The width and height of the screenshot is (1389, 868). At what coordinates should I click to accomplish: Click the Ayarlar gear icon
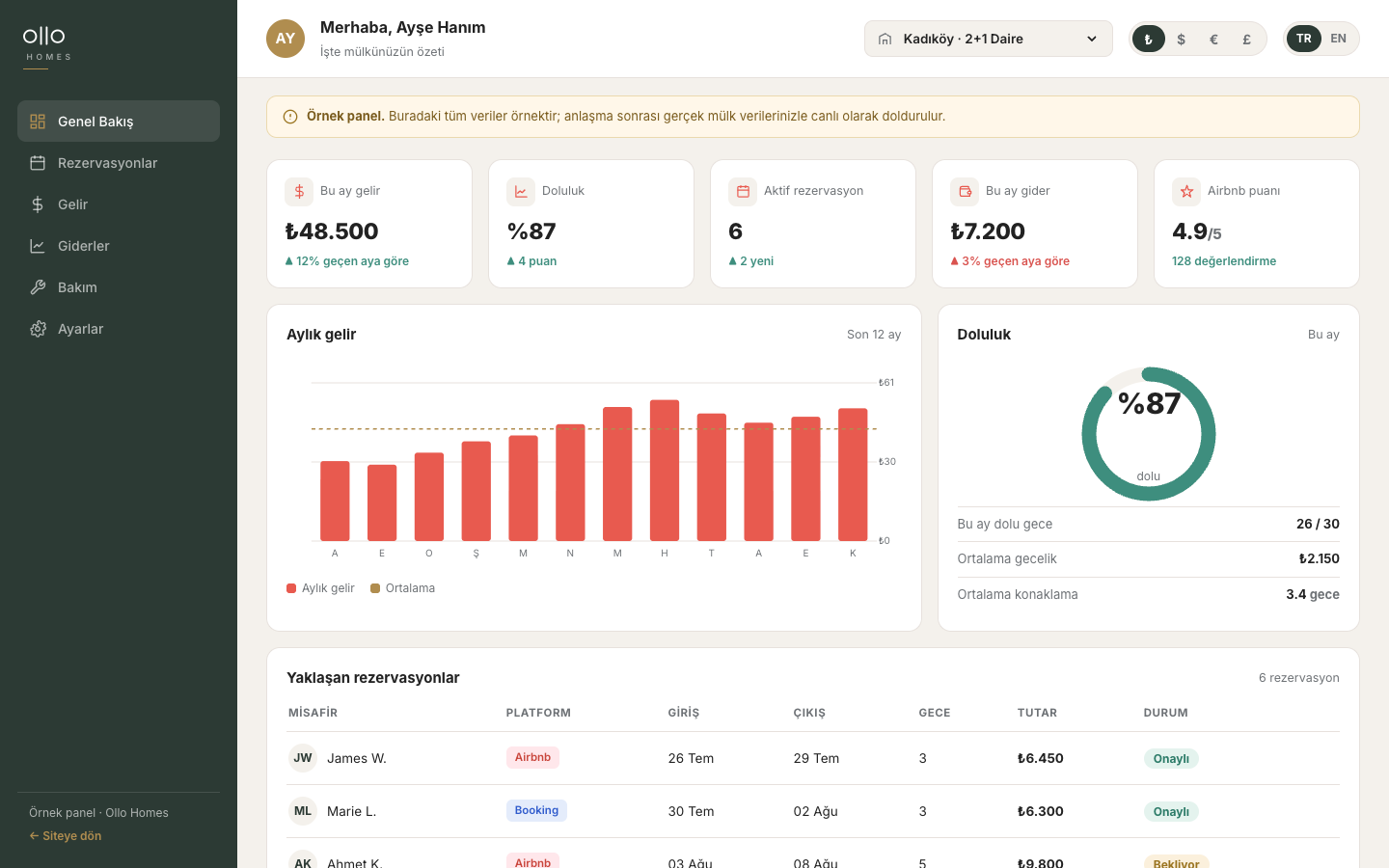[x=38, y=329]
